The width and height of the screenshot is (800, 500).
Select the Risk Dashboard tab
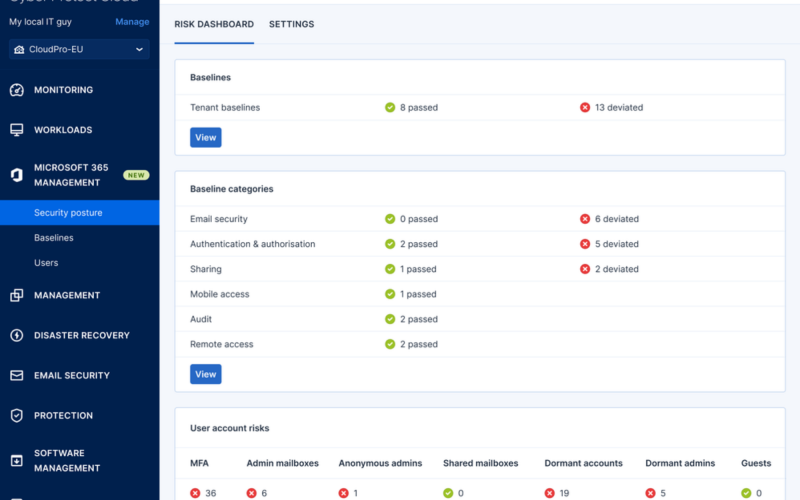[x=214, y=24]
